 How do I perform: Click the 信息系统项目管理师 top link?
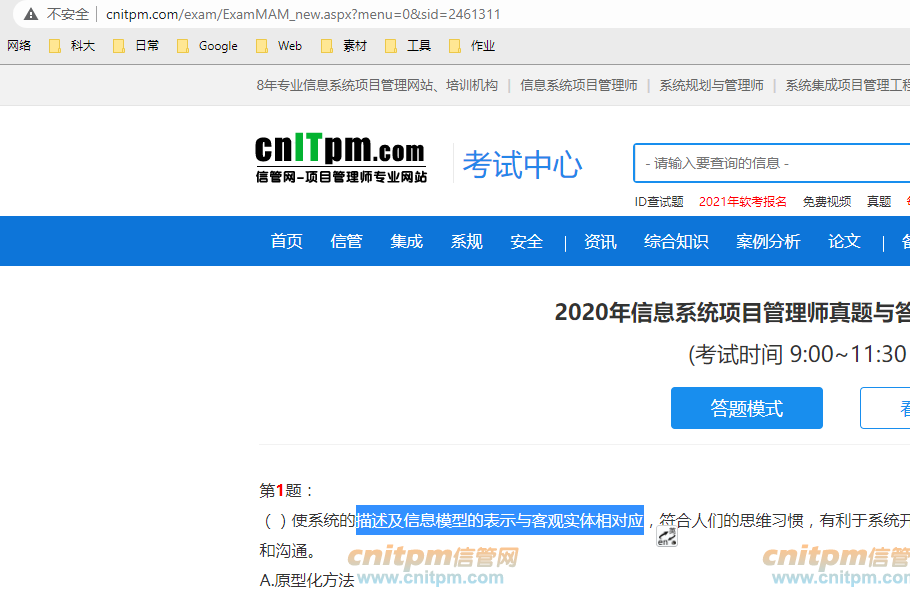click(578, 85)
